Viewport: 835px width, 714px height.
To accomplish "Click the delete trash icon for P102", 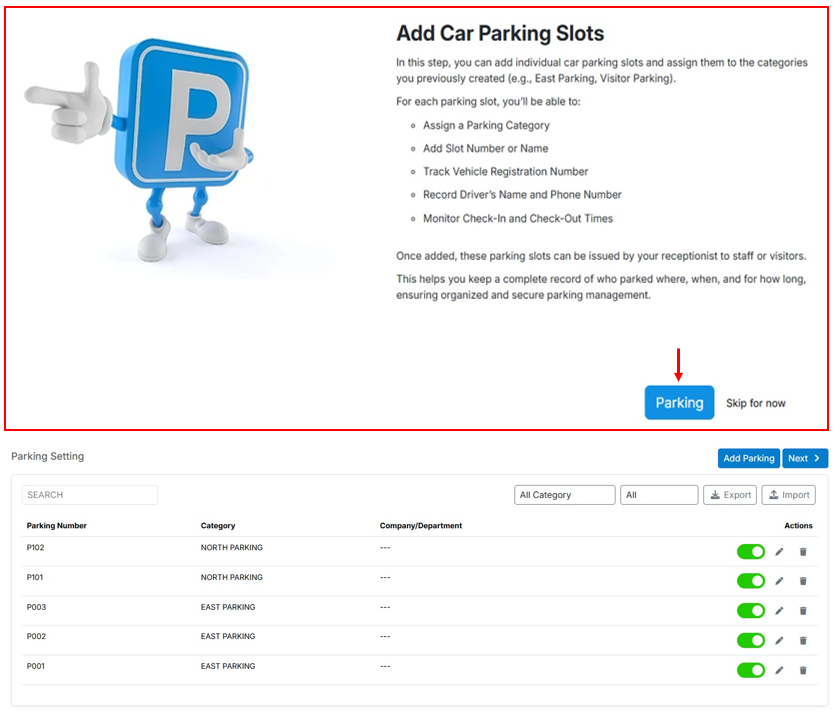I will click(802, 552).
